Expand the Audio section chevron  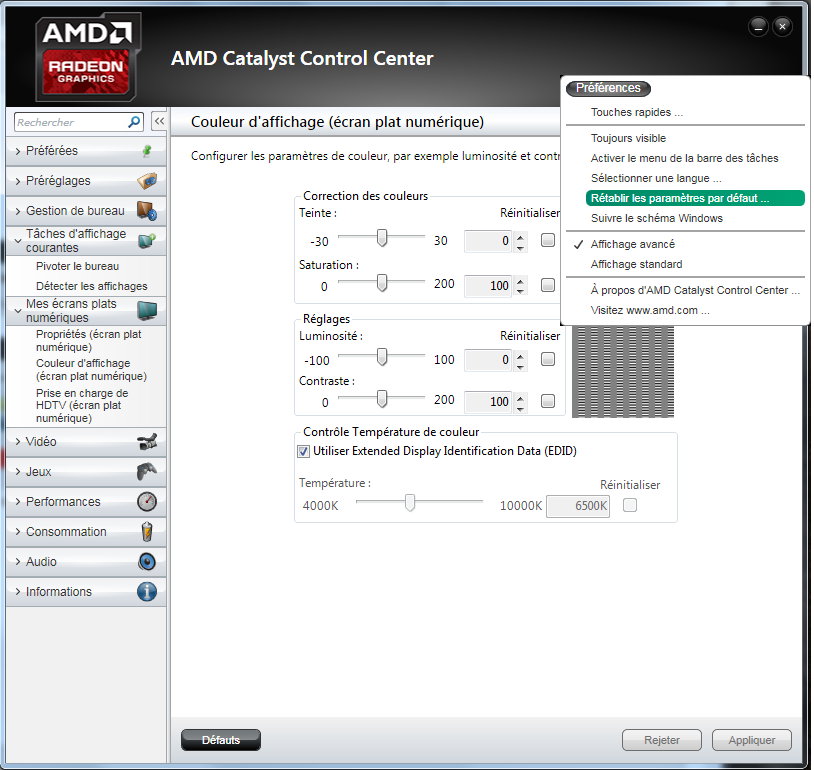pos(18,562)
